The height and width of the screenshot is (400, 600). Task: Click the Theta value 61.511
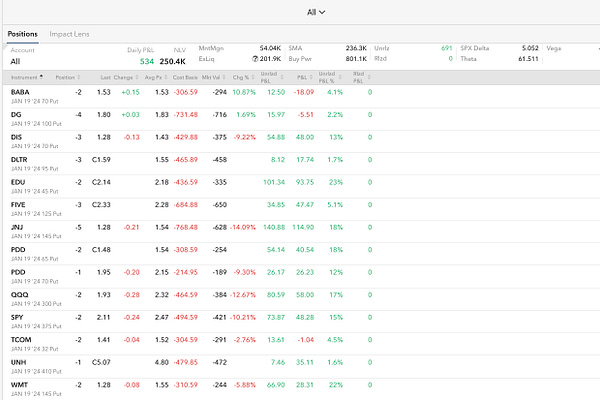pos(528,59)
